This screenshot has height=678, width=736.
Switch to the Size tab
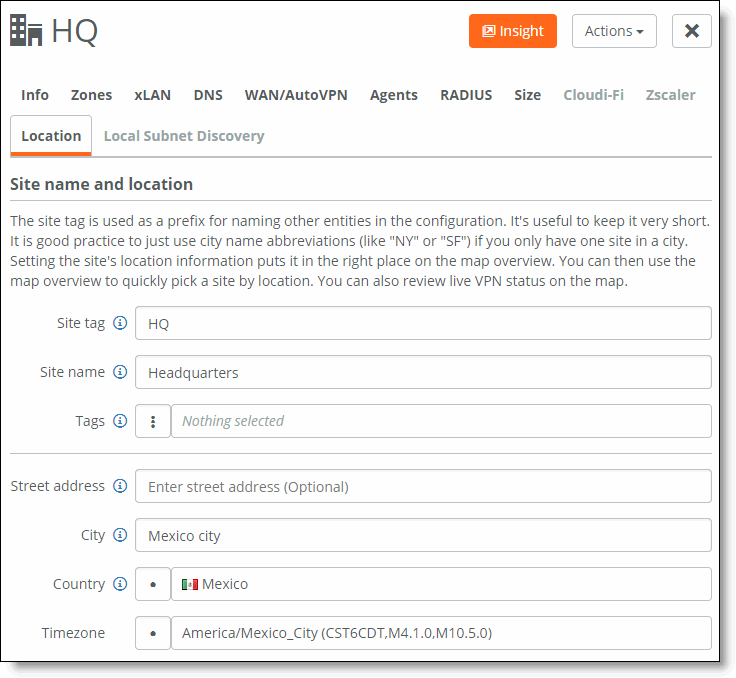coord(528,95)
